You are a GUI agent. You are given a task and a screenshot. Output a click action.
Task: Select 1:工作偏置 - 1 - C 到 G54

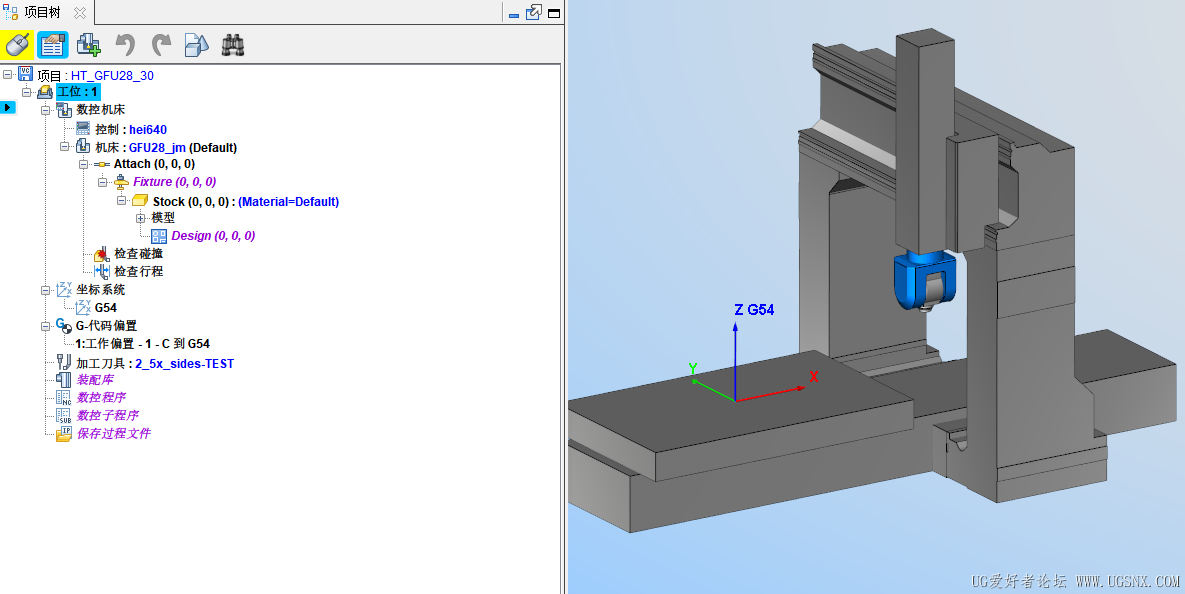click(143, 344)
